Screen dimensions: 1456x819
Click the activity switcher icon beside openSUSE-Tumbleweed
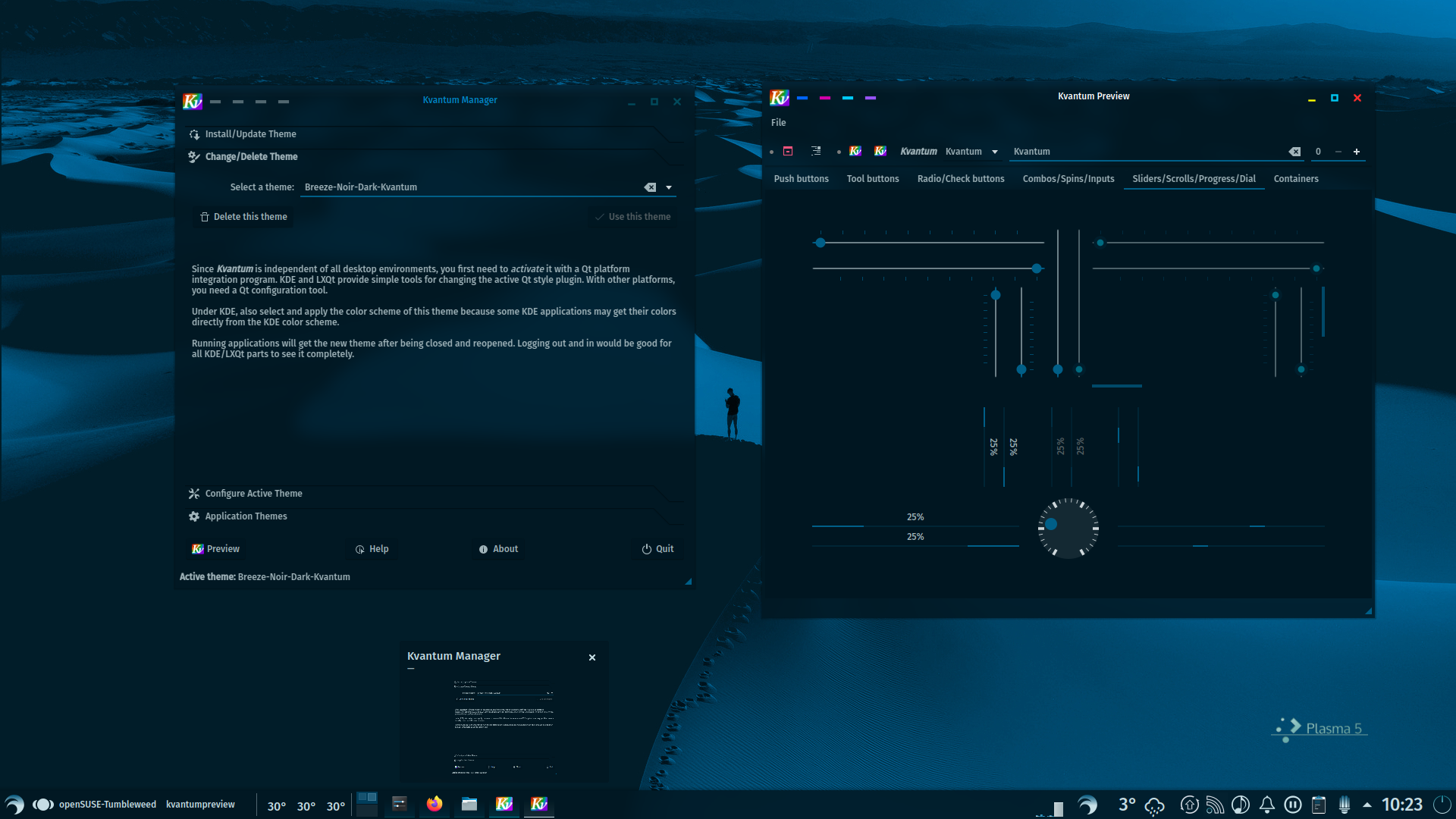[42, 805]
